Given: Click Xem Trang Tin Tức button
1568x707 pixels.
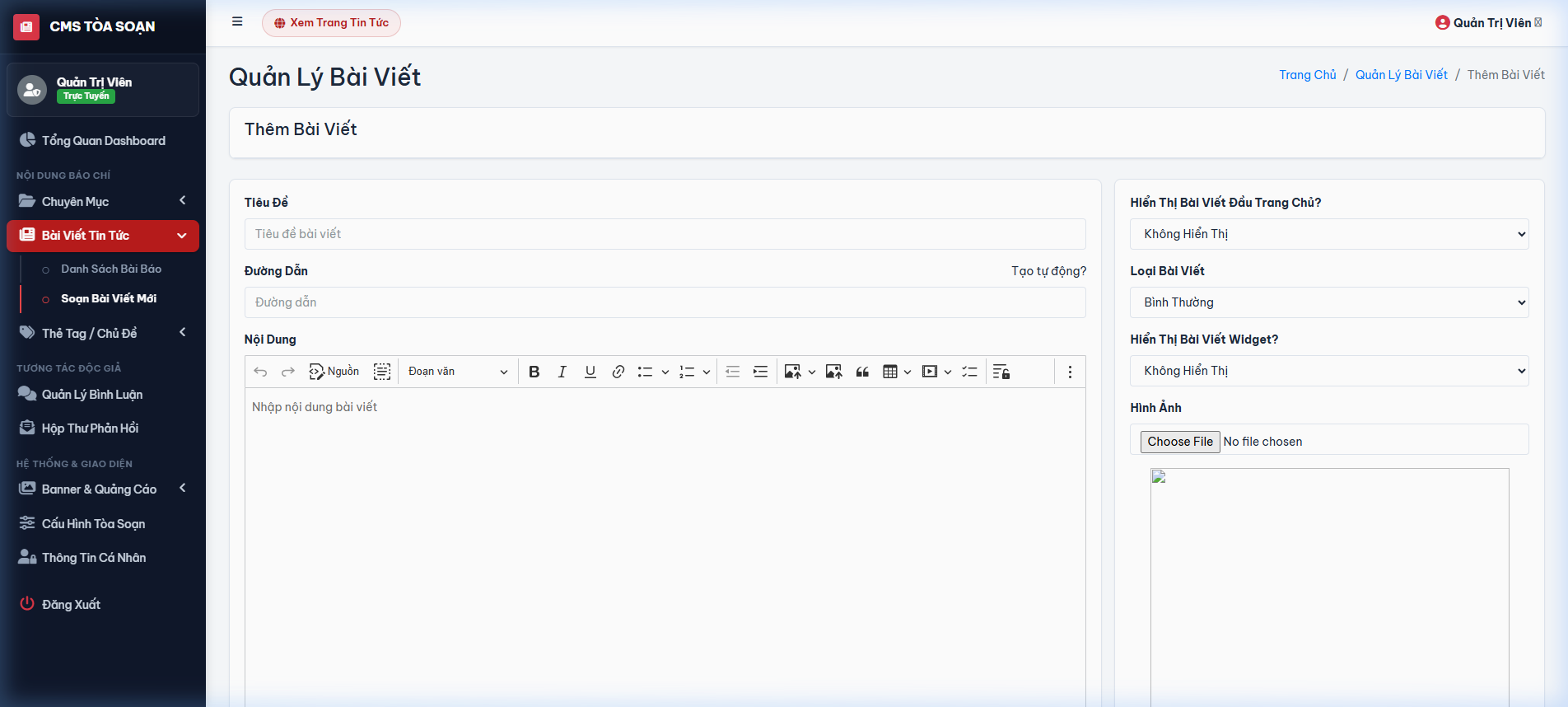Looking at the screenshot, I should pyautogui.click(x=331, y=23).
